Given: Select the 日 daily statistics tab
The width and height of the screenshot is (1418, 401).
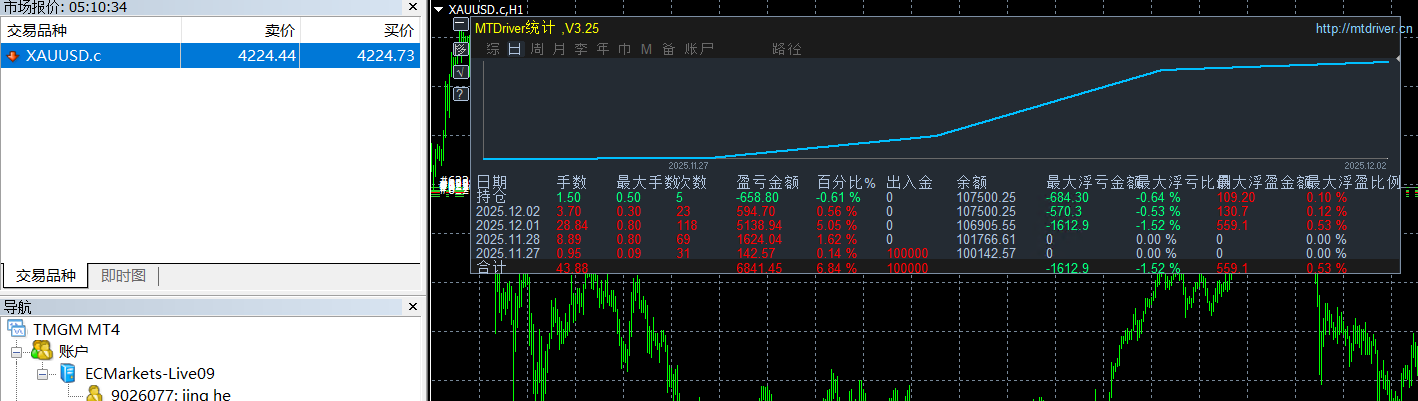Looking at the screenshot, I should pyautogui.click(x=514, y=49).
